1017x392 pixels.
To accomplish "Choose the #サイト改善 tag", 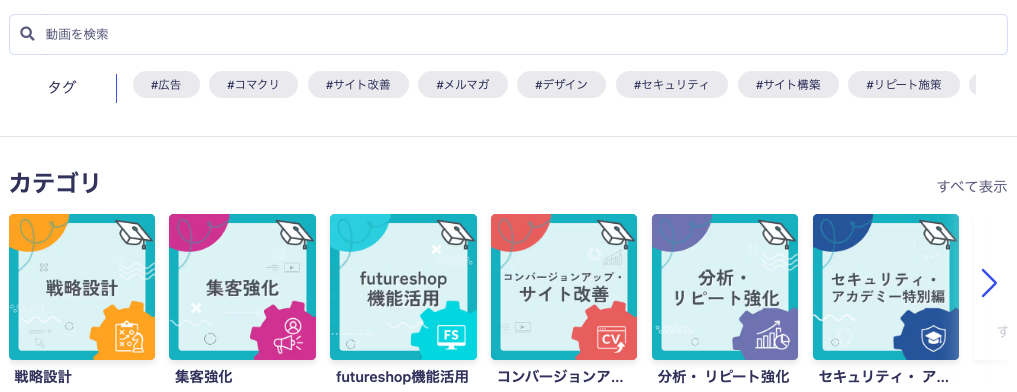I will pyautogui.click(x=358, y=84).
